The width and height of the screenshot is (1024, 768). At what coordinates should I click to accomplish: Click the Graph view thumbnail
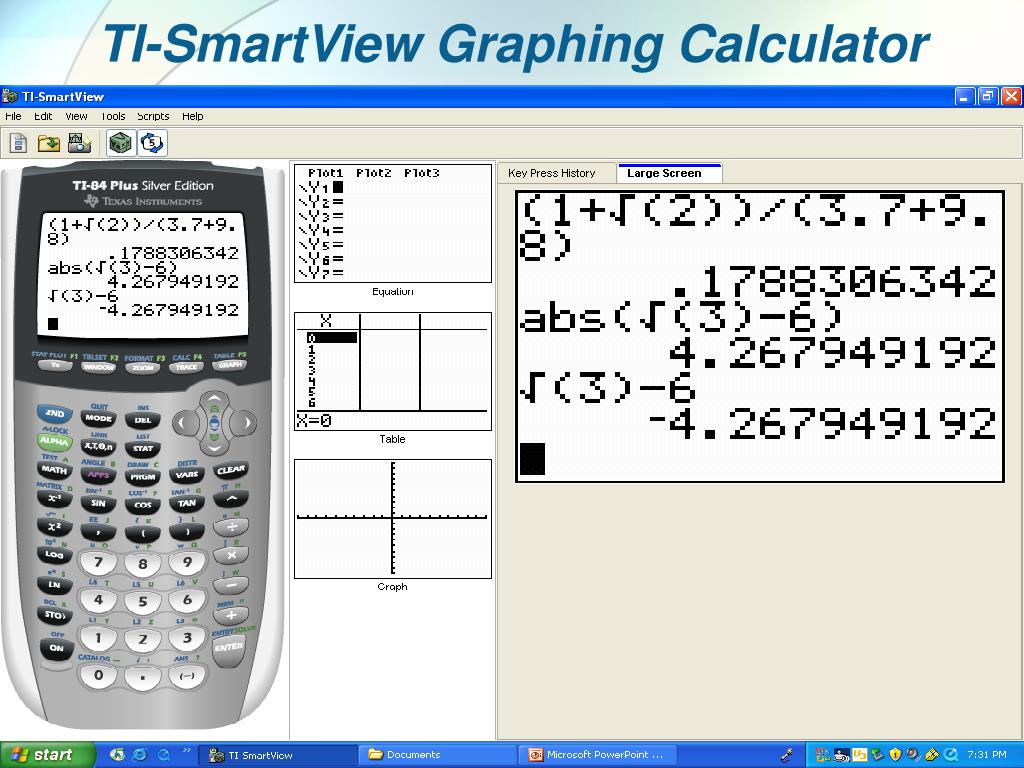392,519
